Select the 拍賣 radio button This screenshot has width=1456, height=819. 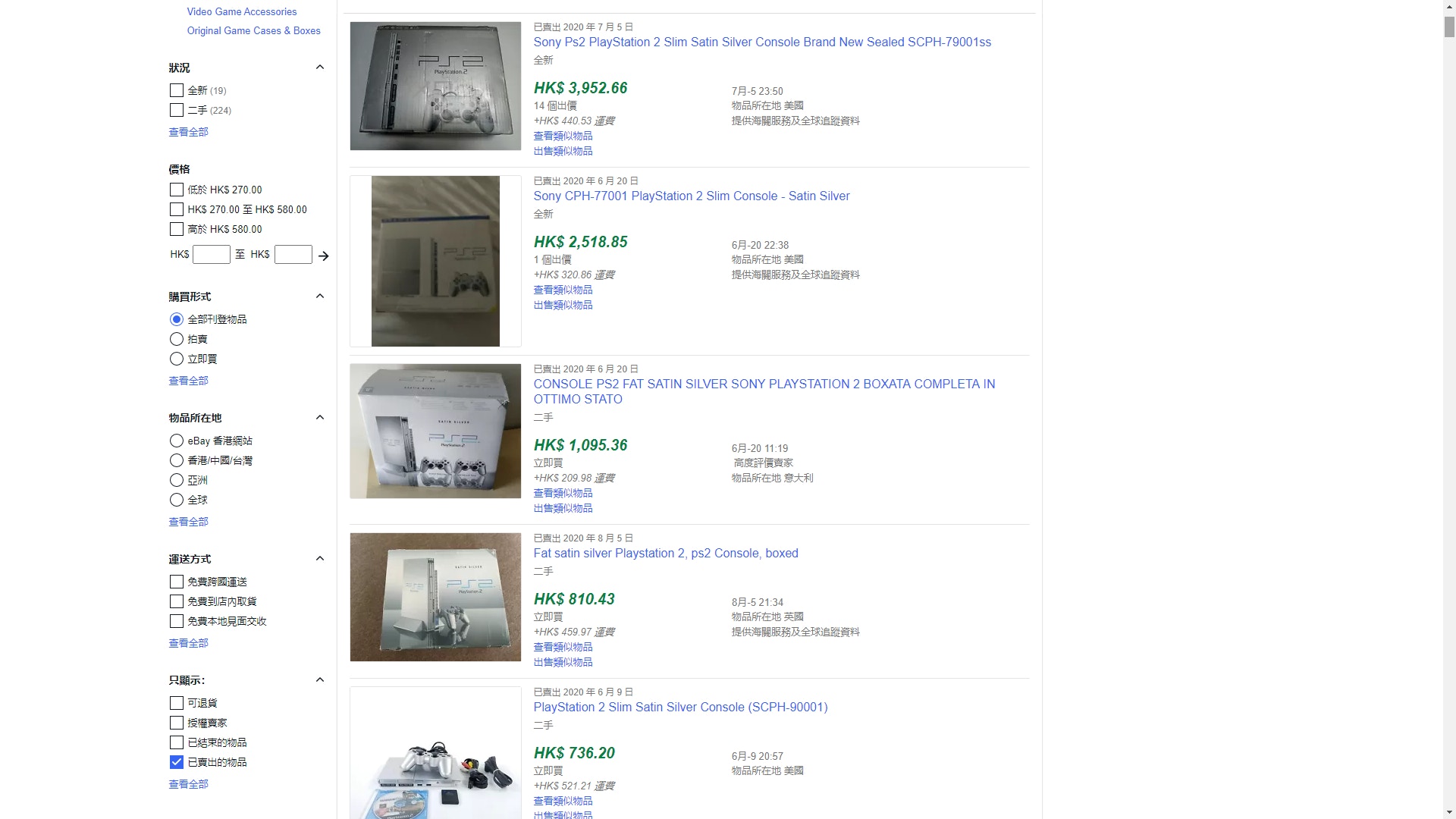click(x=177, y=339)
